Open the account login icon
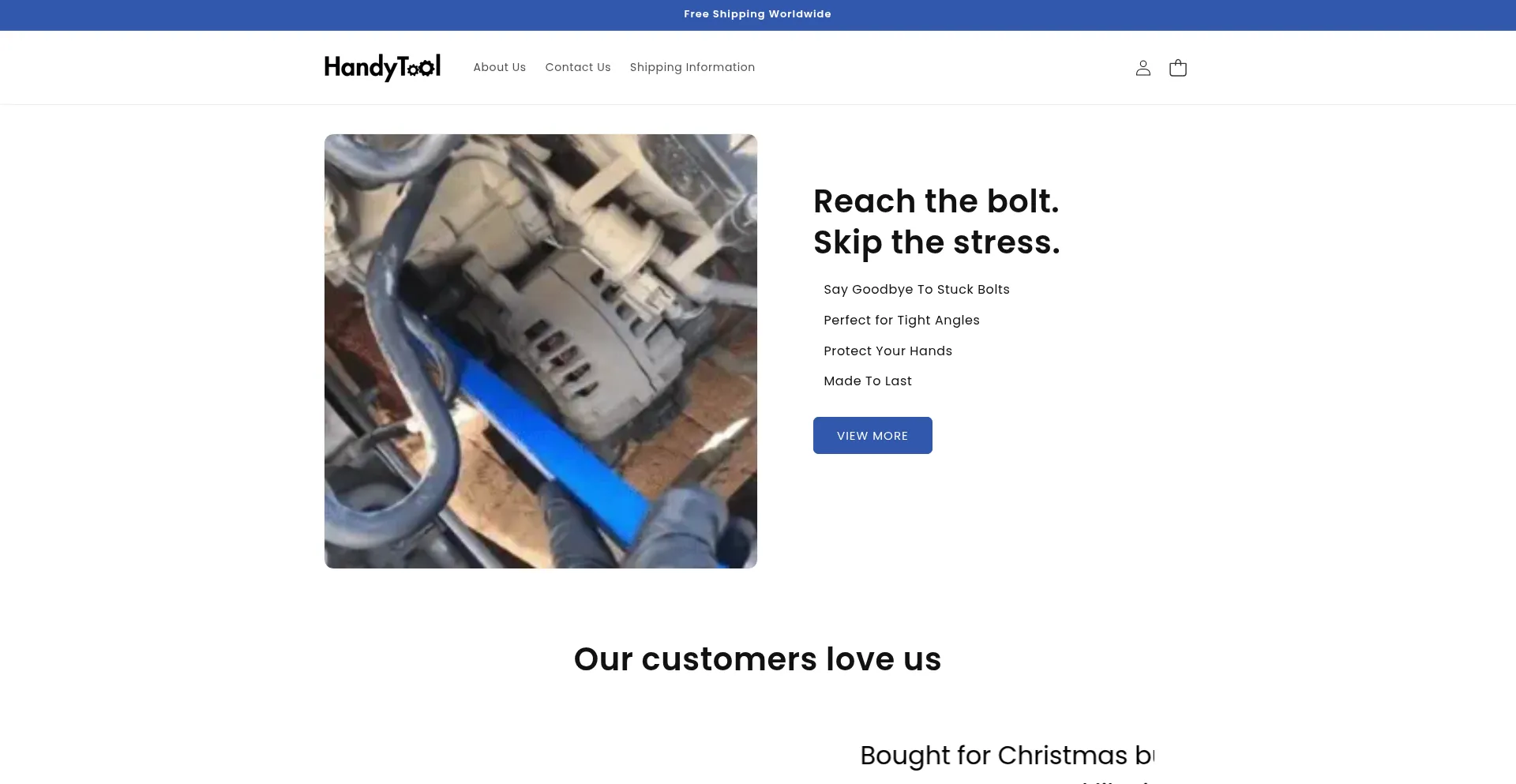Image resolution: width=1516 pixels, height=784 pixels. pos(1143,68)
